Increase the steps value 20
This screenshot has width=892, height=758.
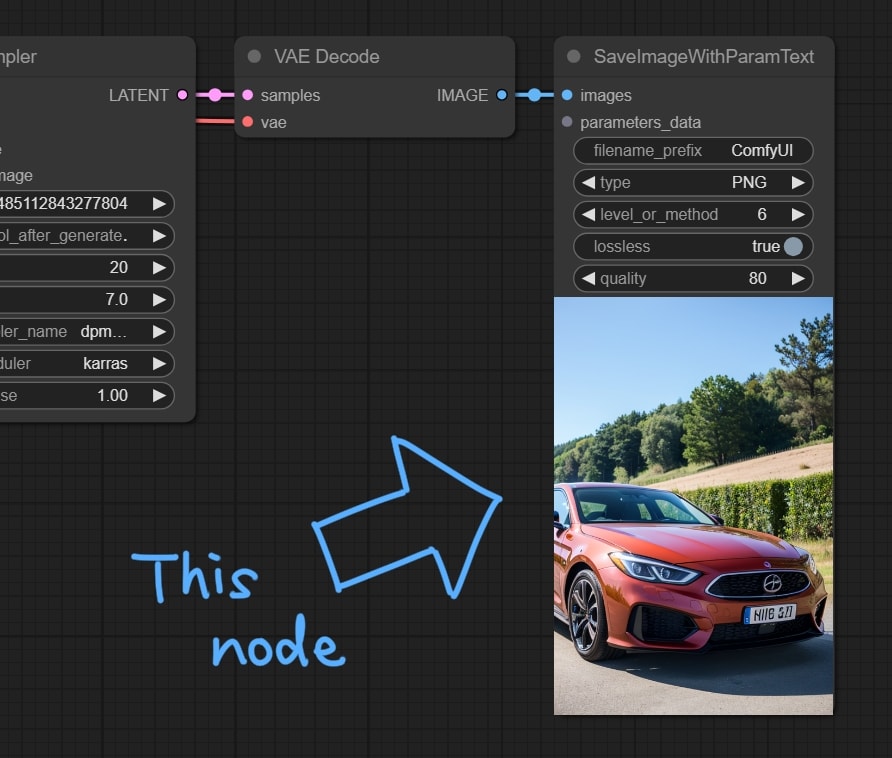click(159, 267)
